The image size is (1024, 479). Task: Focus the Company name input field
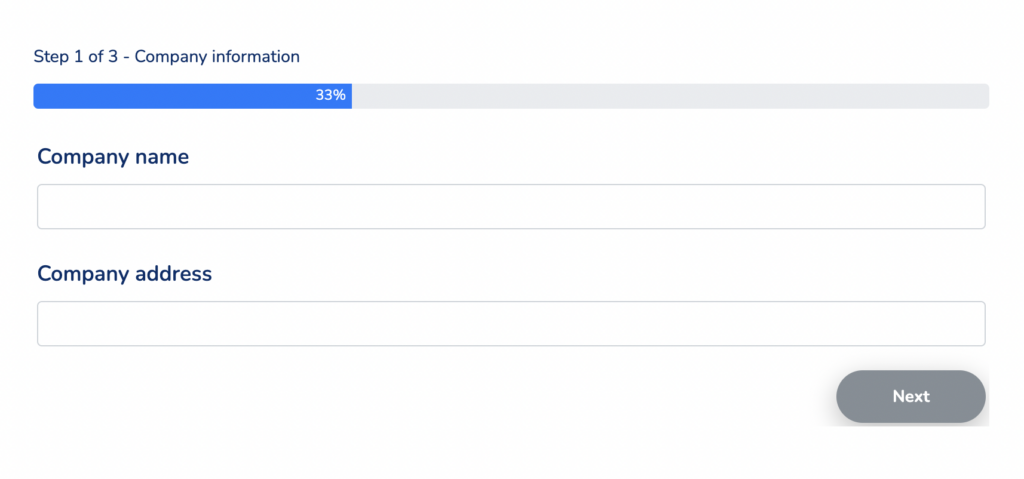point(511,206)
